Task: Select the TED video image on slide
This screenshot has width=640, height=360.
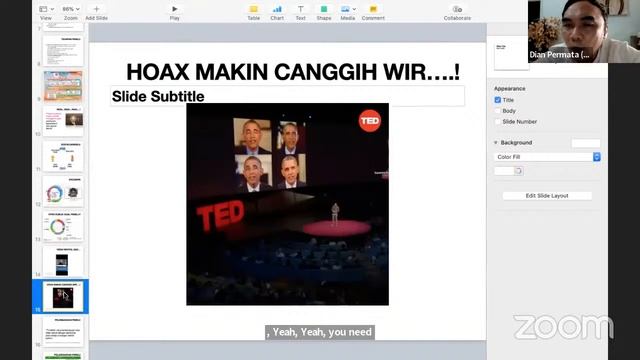Action: click(x=287, y=204)
